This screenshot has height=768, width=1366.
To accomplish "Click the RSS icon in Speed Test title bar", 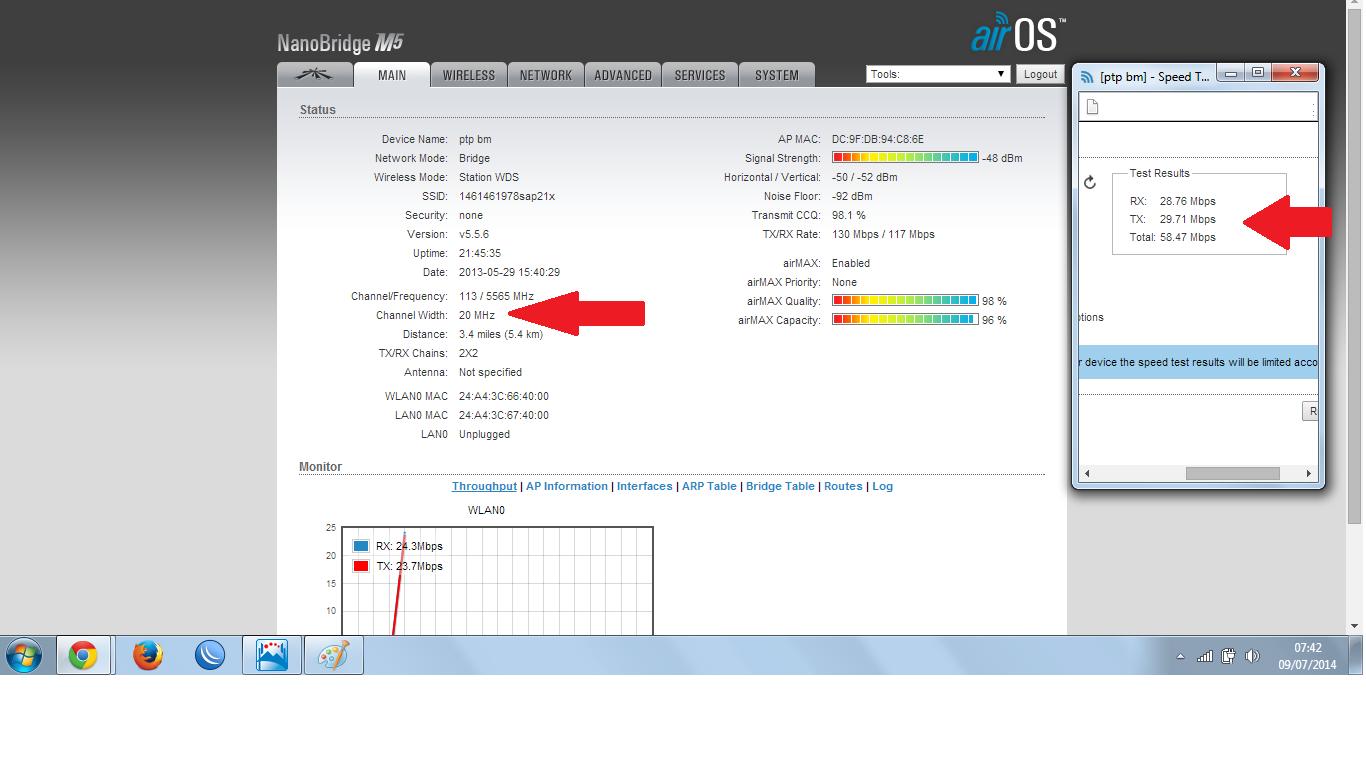I will (x=1087, y=76).
